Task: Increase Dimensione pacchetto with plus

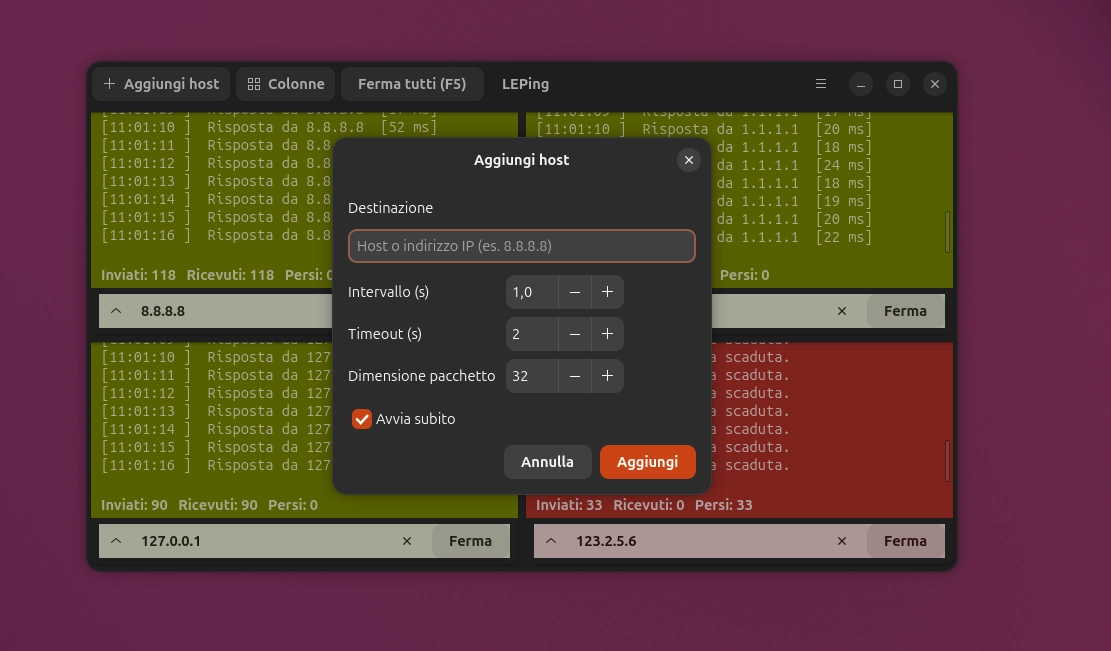Action: 607,376
